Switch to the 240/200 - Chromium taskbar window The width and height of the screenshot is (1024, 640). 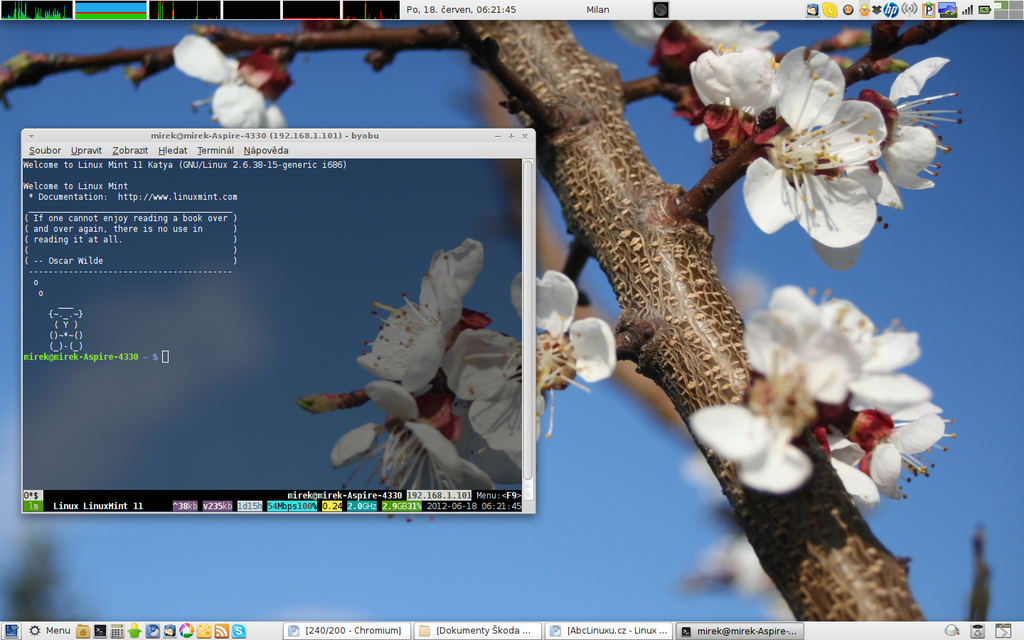click(x=346, y=631)
